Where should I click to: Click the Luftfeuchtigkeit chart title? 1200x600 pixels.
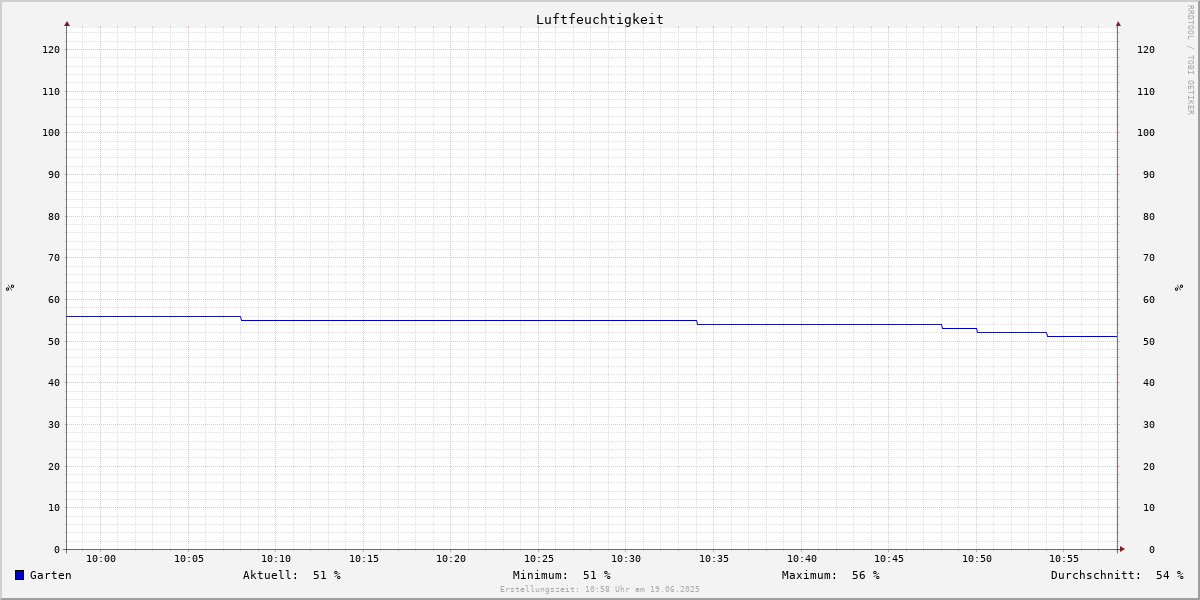599,19
